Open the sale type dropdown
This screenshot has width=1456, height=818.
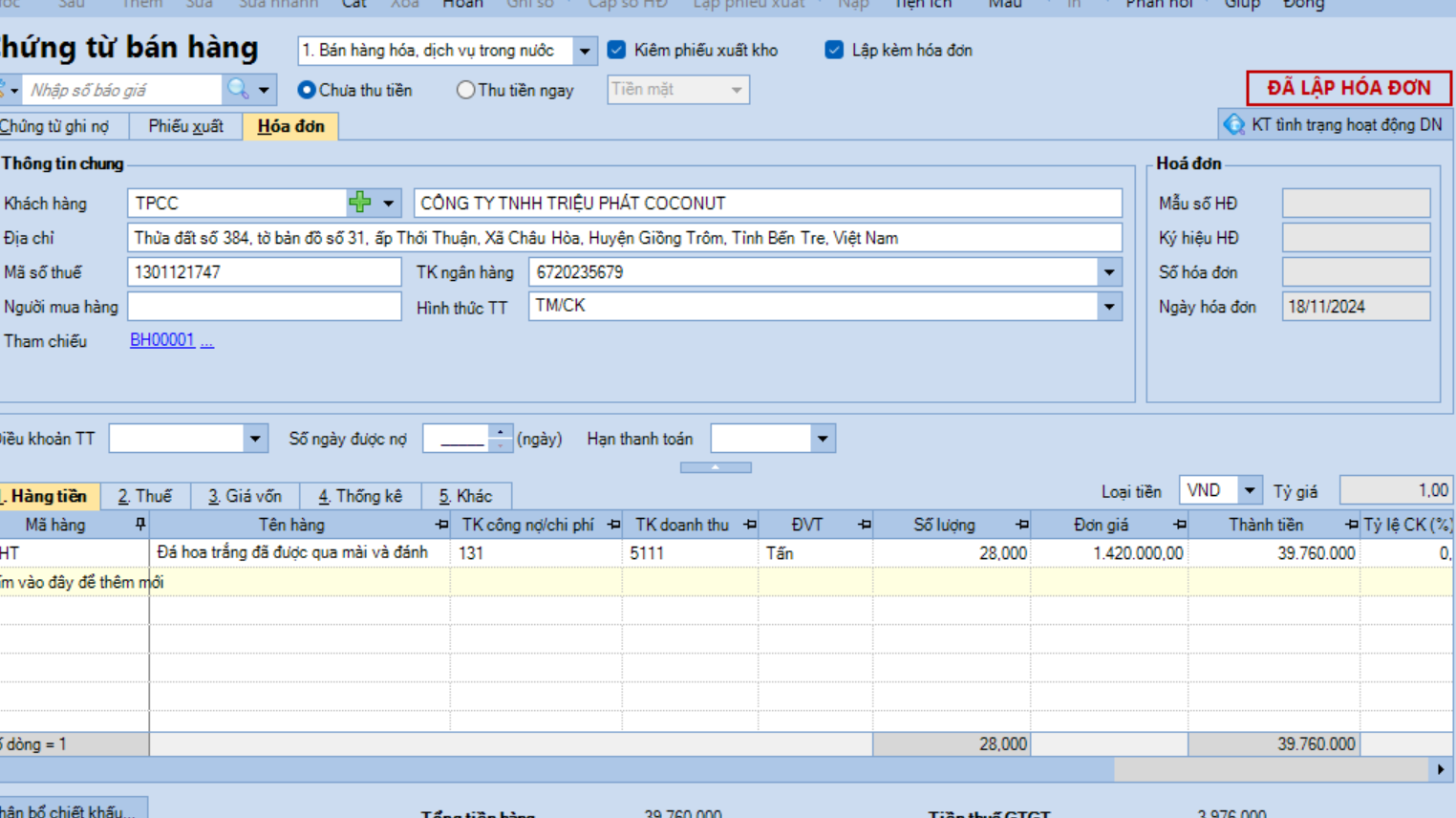585,51
